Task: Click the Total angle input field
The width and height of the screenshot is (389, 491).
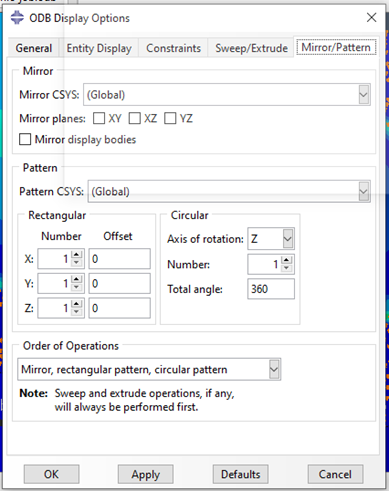Action: tap(271, 289)
